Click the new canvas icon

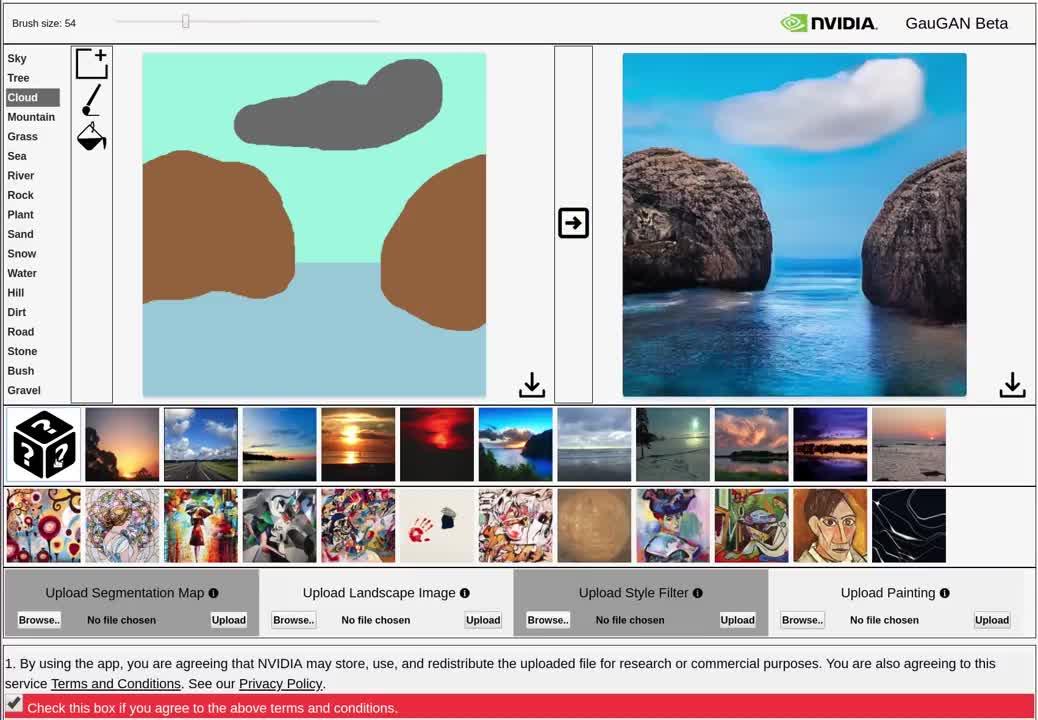pyautogui.click(x=91, y=64)
